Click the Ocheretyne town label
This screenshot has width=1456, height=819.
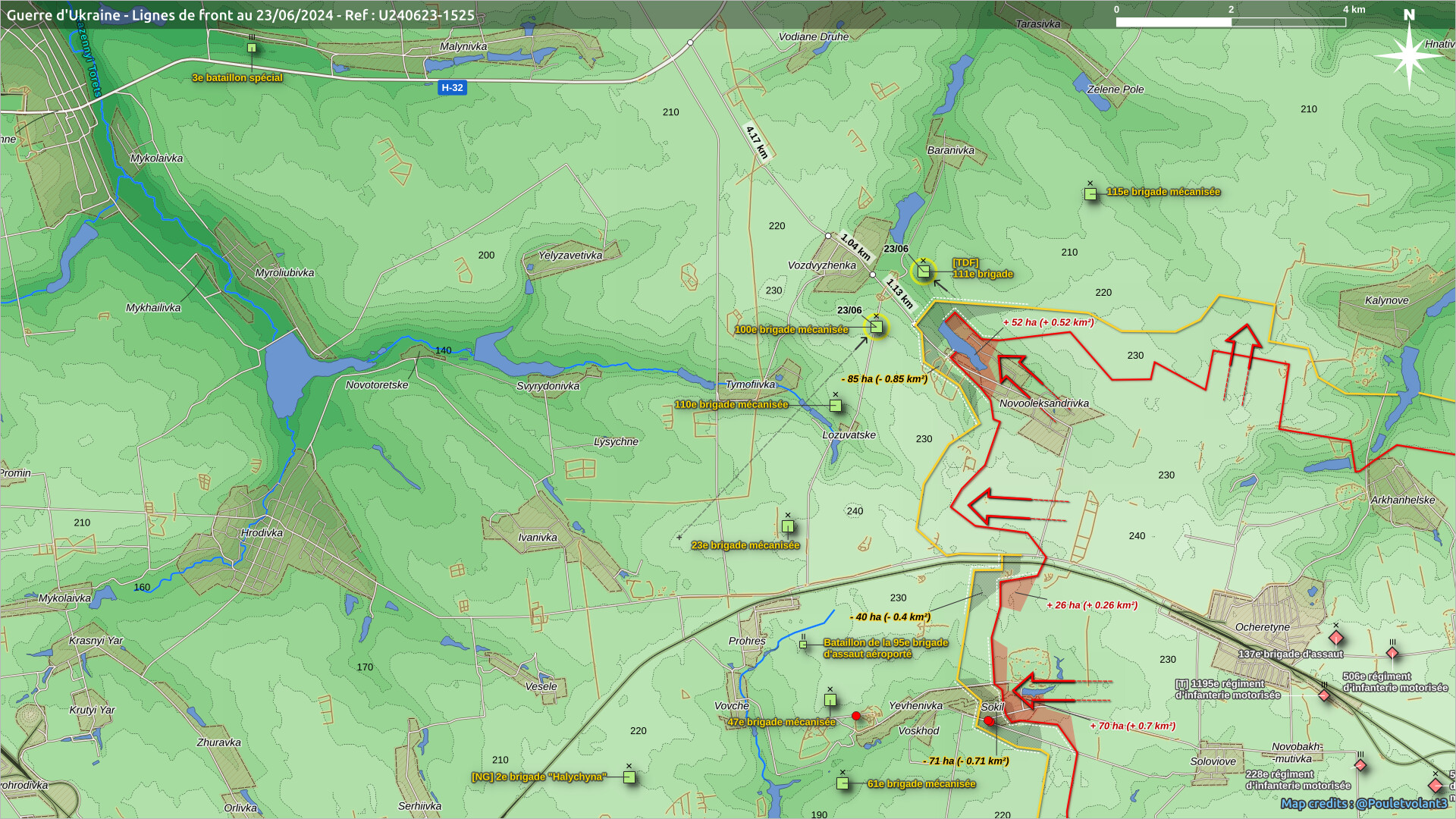tap(1262, 627)
